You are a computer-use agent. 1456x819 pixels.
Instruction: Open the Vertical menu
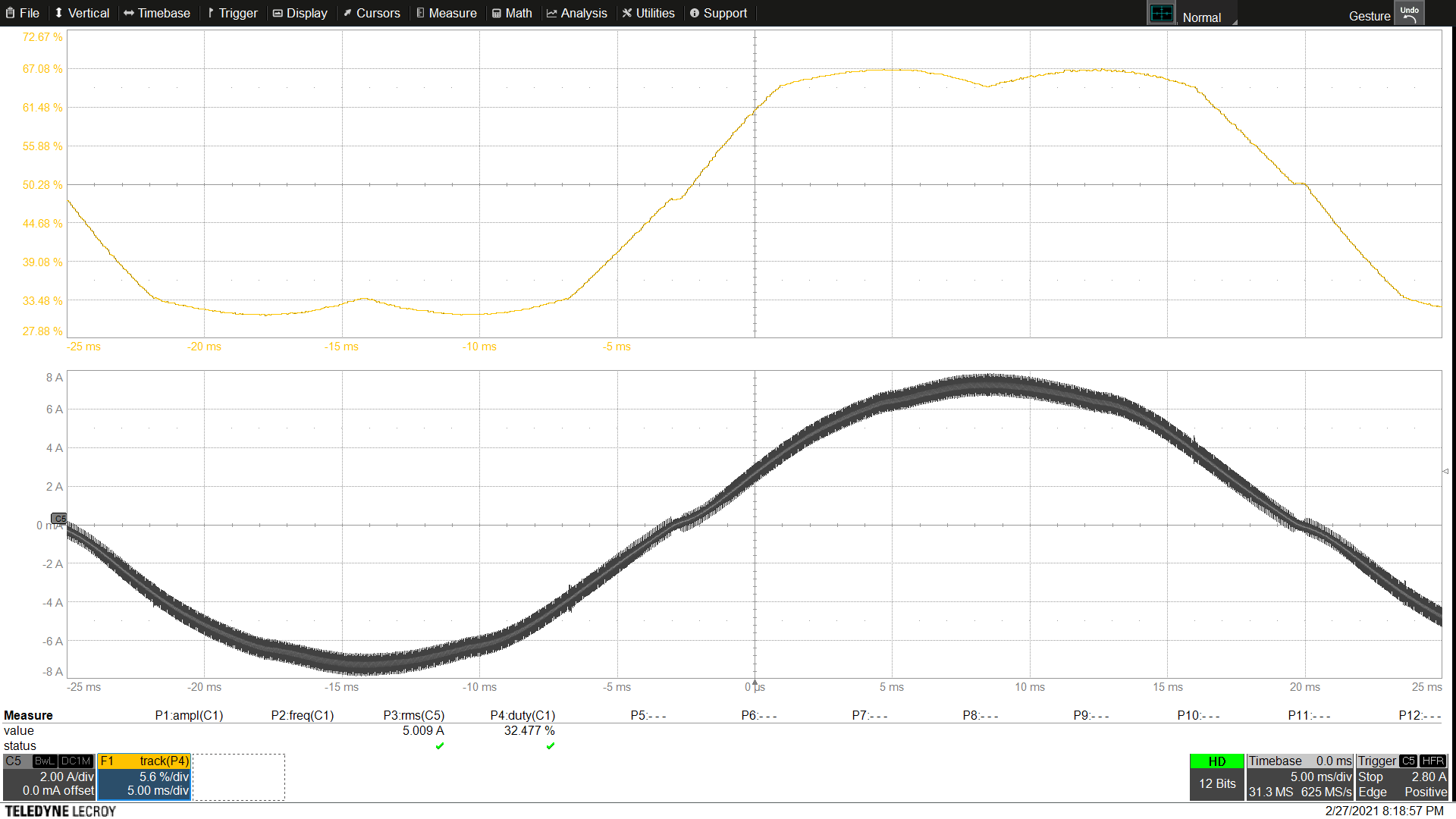tap(82, 13)
